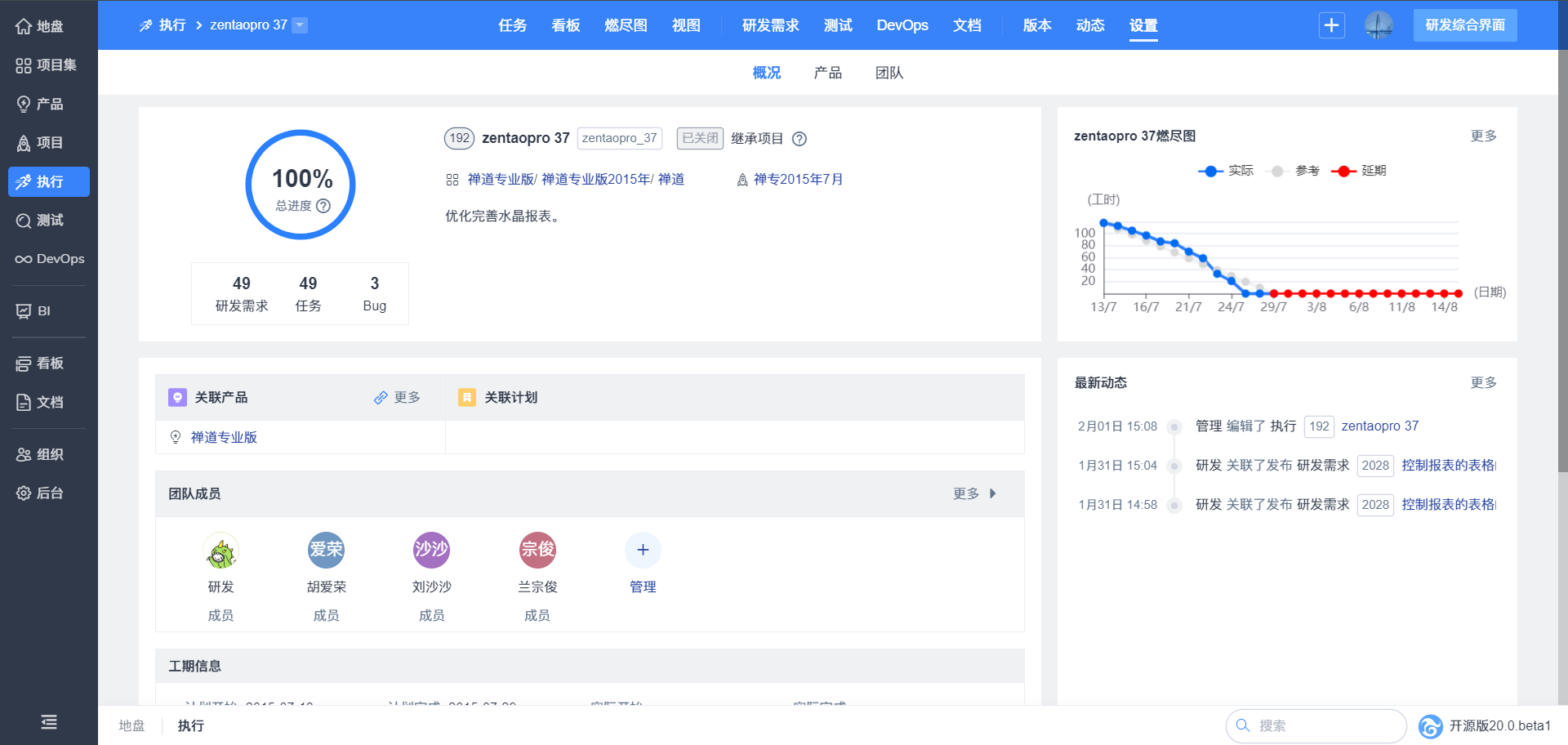Click the user avatar in top bar
Screen dimensions: 1568x745
(1379, 25)
